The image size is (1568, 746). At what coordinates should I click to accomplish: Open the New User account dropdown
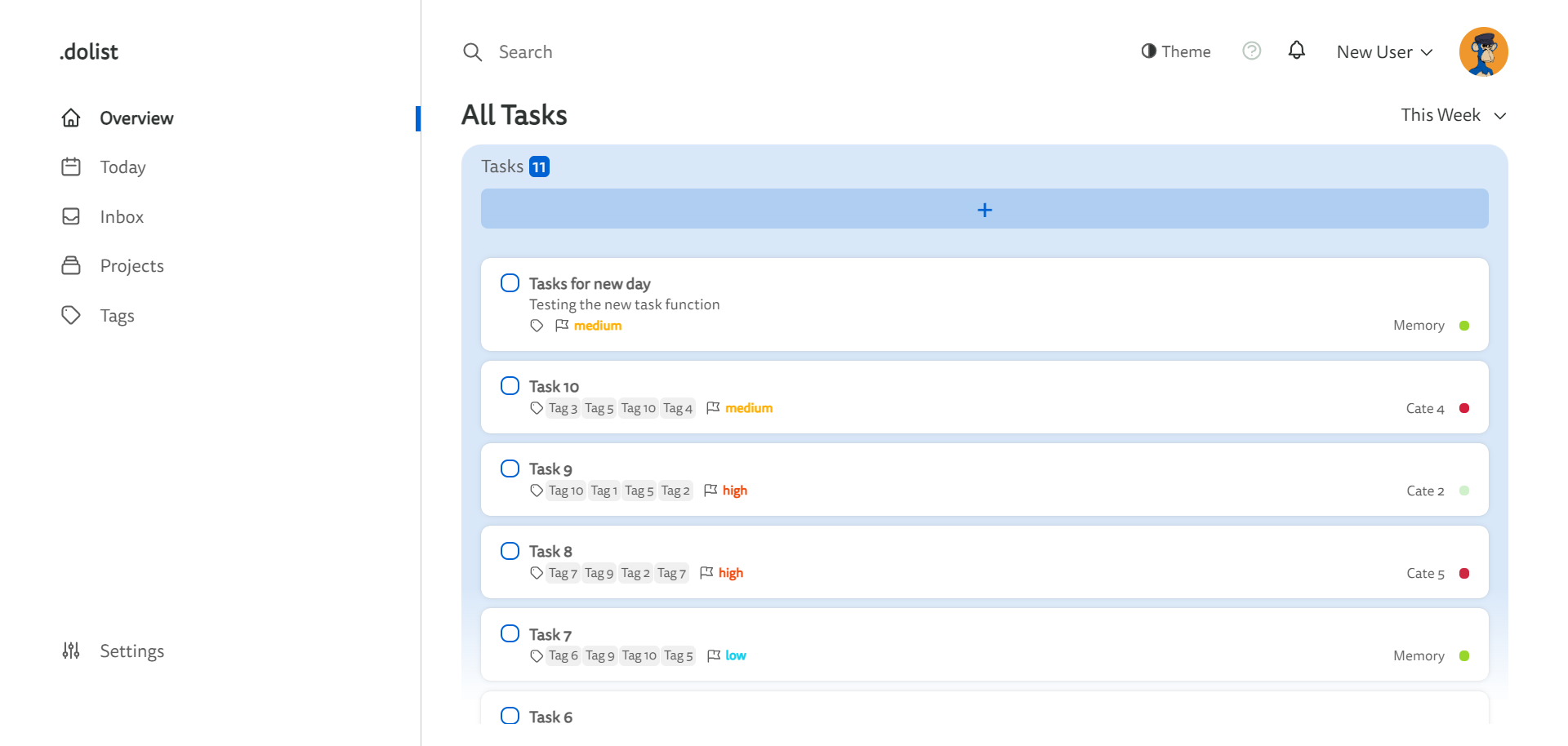pyautogui.click(x=1385, y=52)
